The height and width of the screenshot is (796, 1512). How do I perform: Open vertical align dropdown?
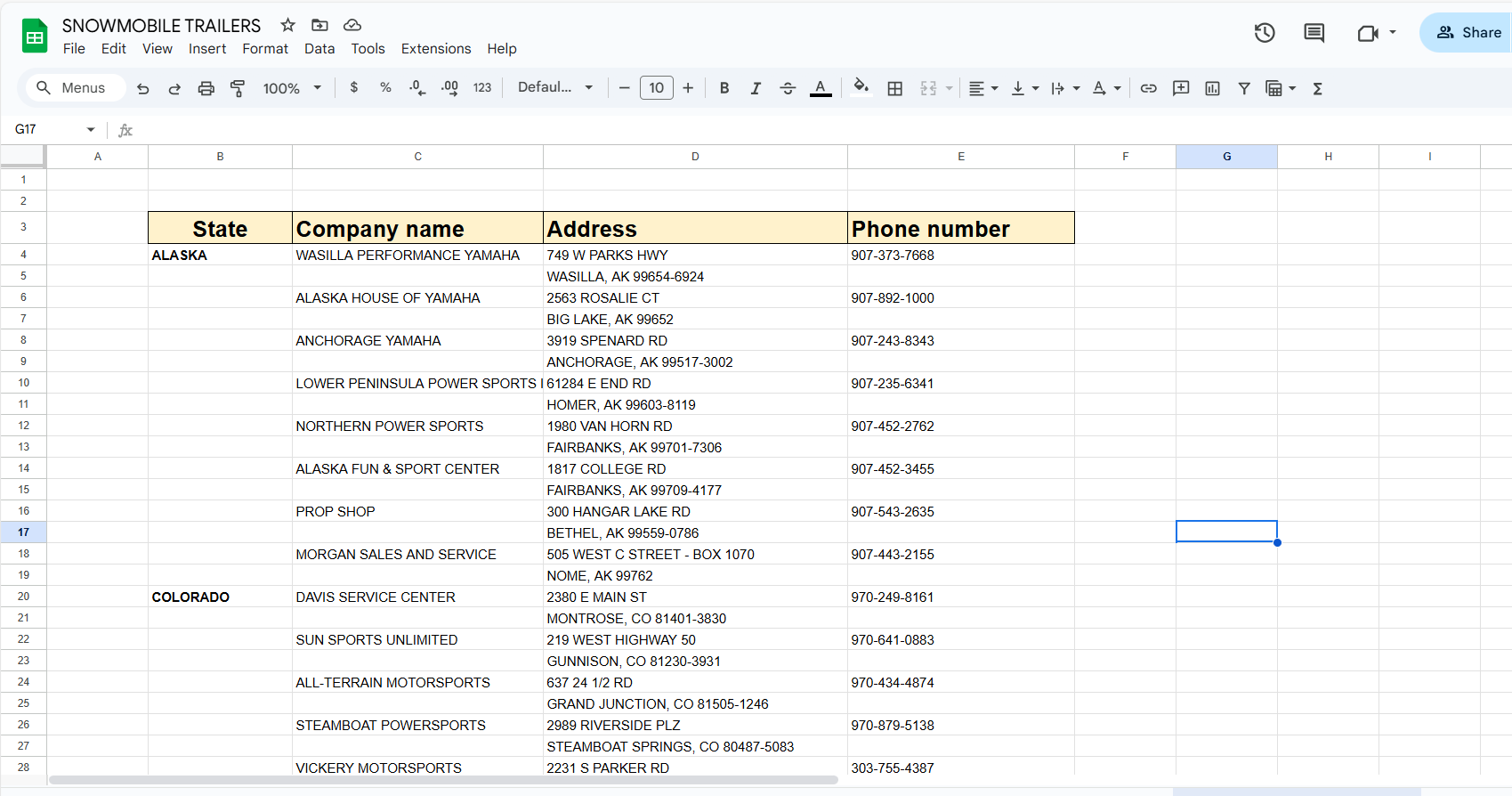(1025, 88)
